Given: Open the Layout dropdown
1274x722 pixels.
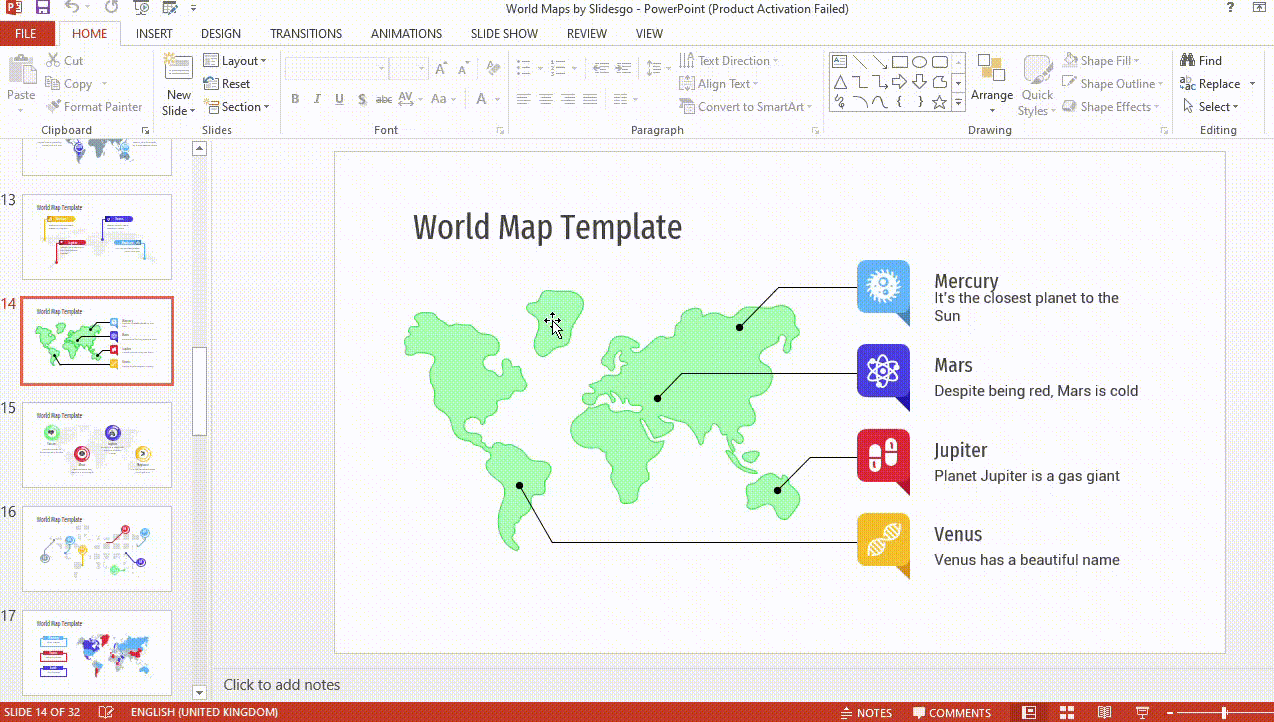Looking at the screenshot, I should [x=237, y=60].
